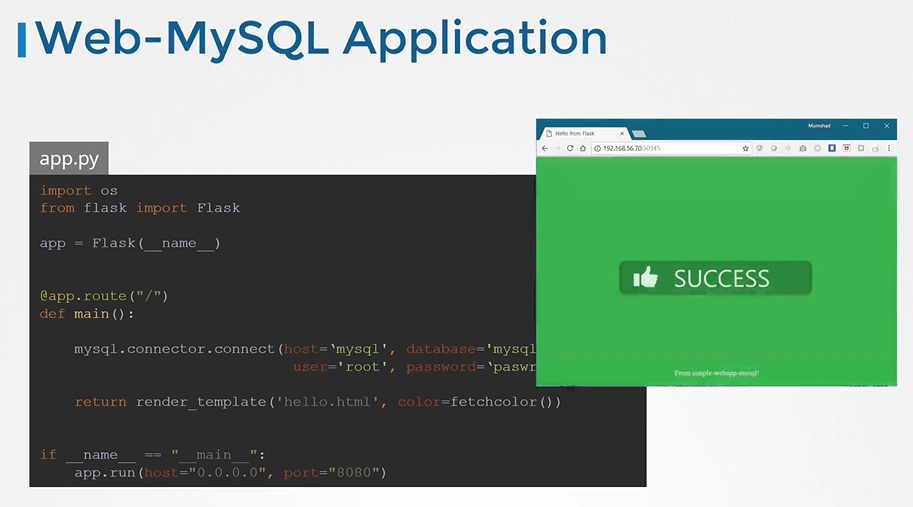The height and width of the screenshot is (507, 913).
Task: Open the Chrome three-dot menu
Action: 889,148
